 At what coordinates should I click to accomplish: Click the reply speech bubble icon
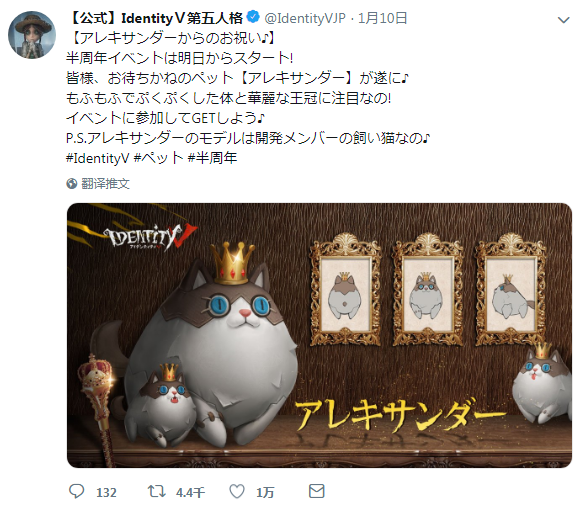(x=77, y=491)
